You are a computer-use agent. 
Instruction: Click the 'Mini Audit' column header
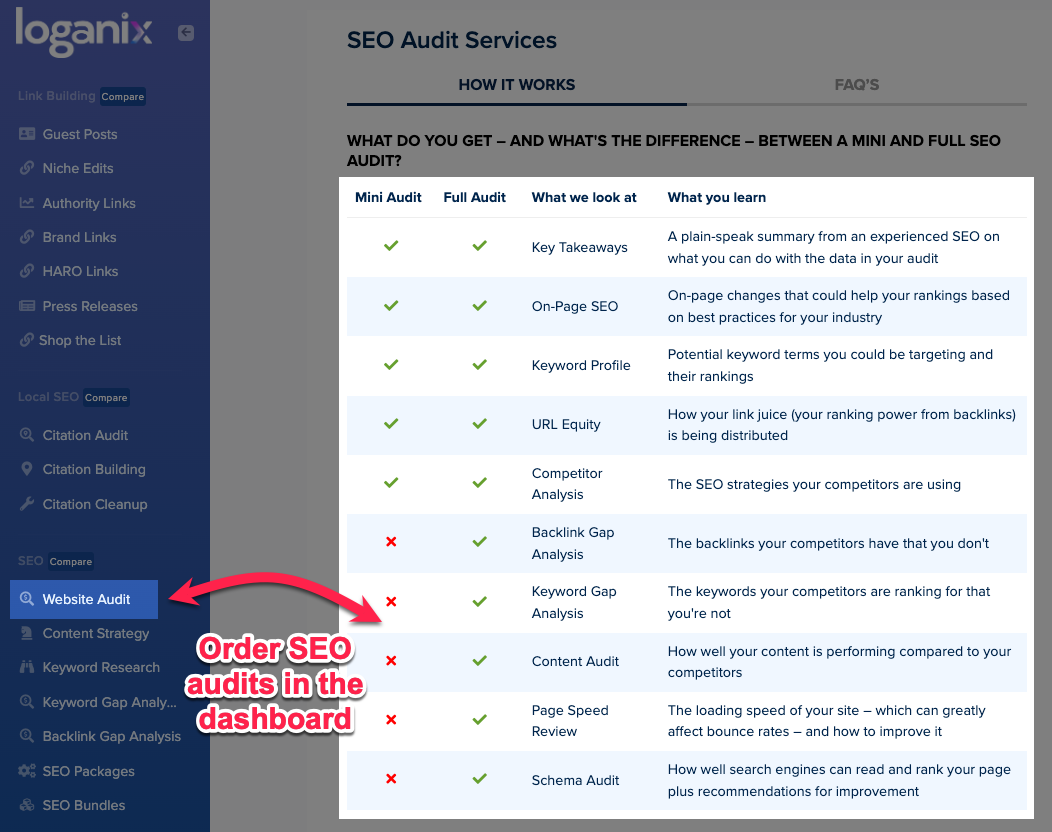click(x=388, y=197)
